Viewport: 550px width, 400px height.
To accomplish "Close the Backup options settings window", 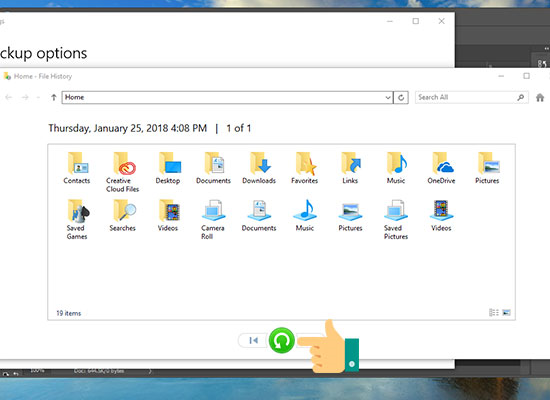I will point(442,21).
